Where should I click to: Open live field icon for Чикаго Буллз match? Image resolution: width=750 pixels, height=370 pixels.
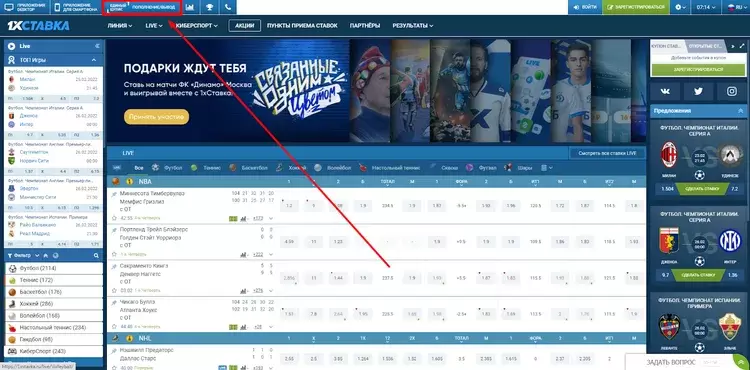coord(233,326)
